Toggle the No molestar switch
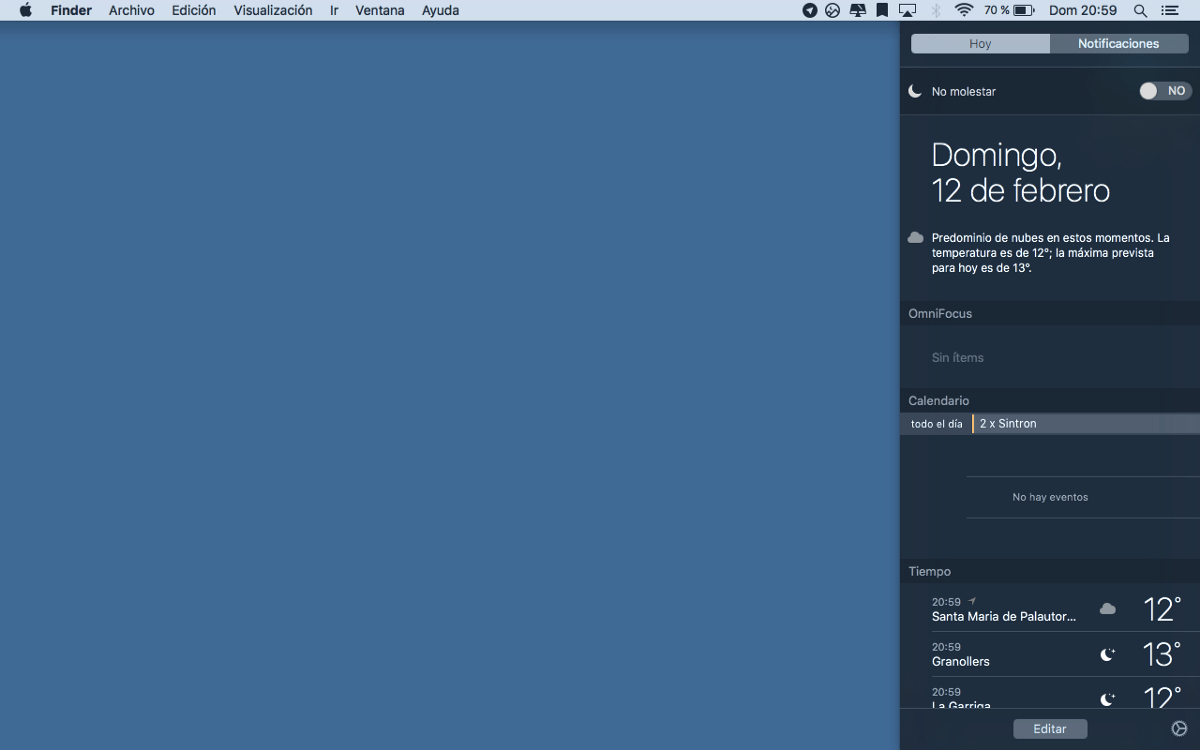 [x=1165, y=91]
